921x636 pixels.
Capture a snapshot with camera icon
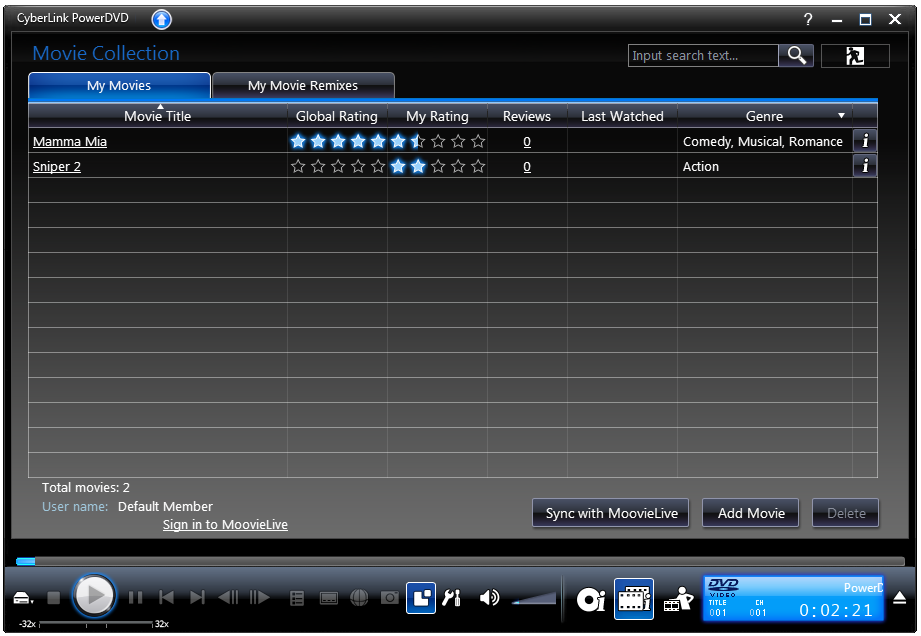(389, 598)
